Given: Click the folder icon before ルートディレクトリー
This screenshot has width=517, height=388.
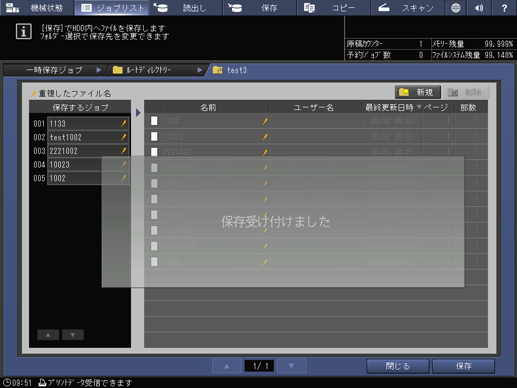Looking at the screenshot, I should click(117, 70).
